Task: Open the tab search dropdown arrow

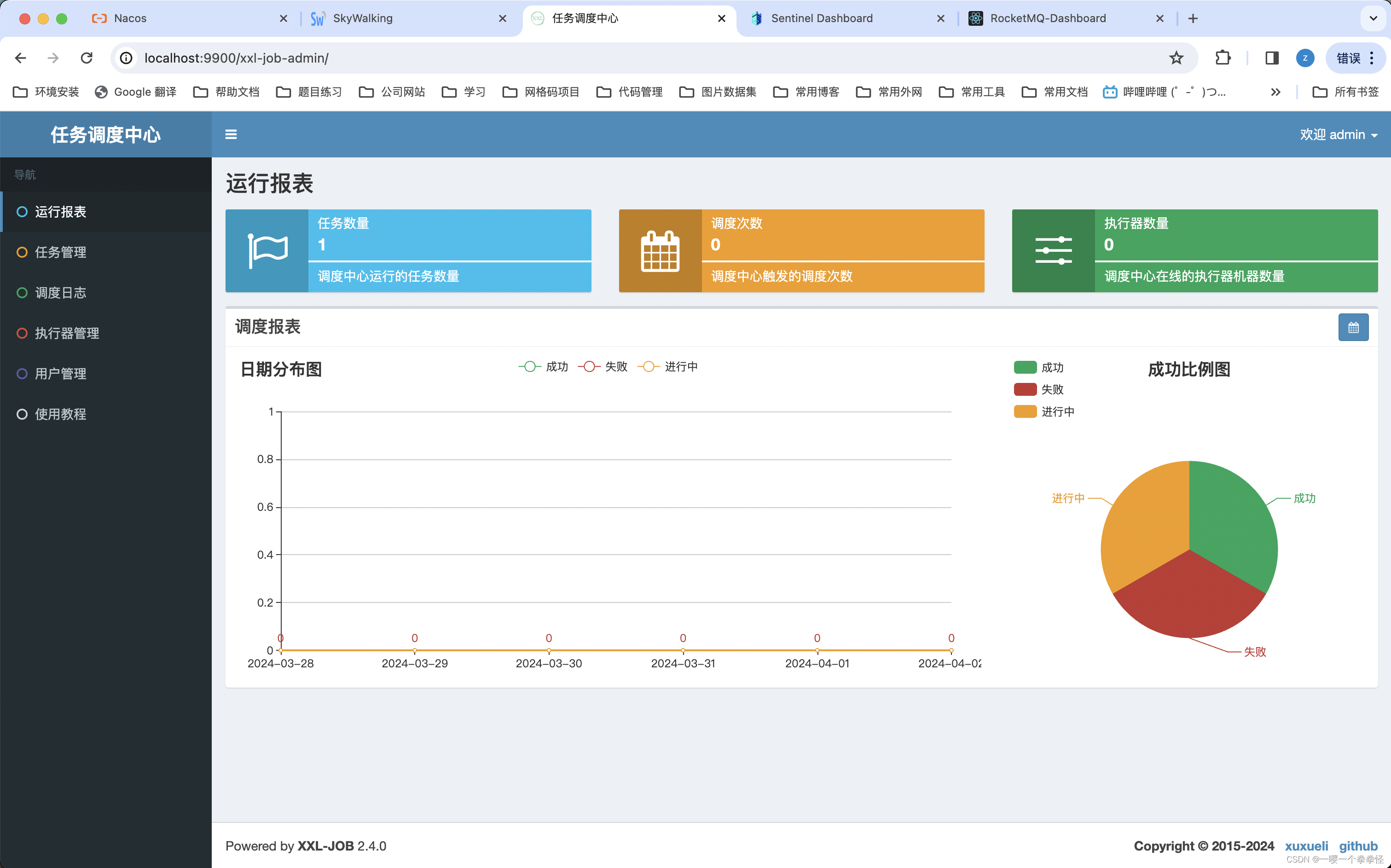Action: coord(1373,18)
